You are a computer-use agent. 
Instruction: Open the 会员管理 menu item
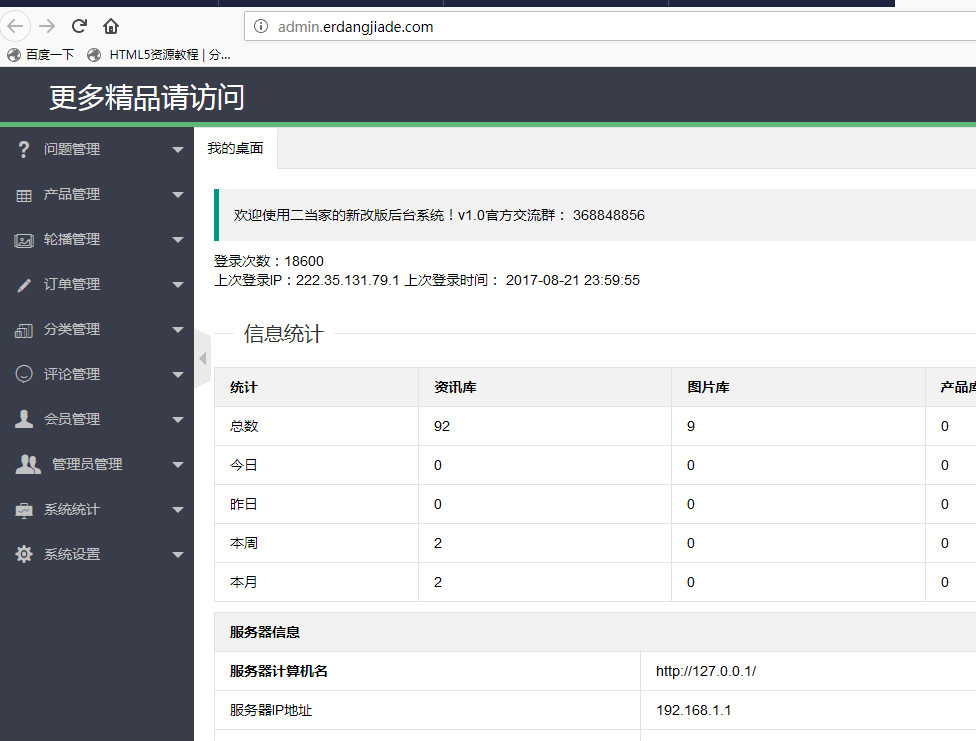click(96, 419)
